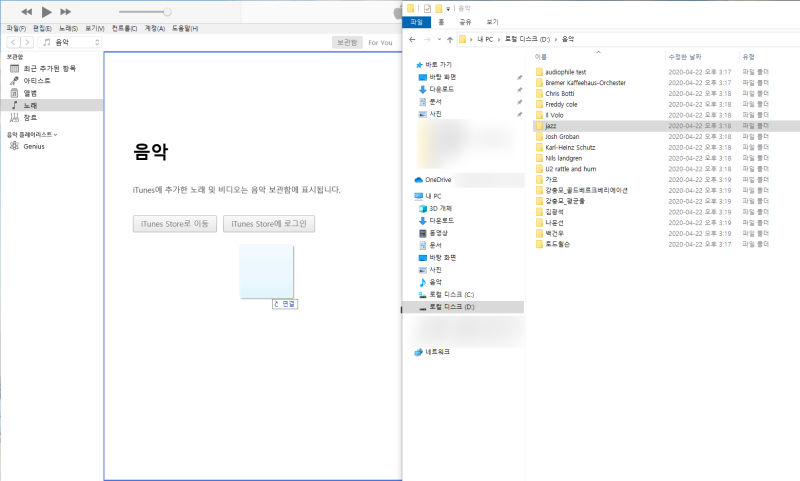Open the Explorer properties quick-access icon
Screen dimensions: 800x481
[427, 8]
